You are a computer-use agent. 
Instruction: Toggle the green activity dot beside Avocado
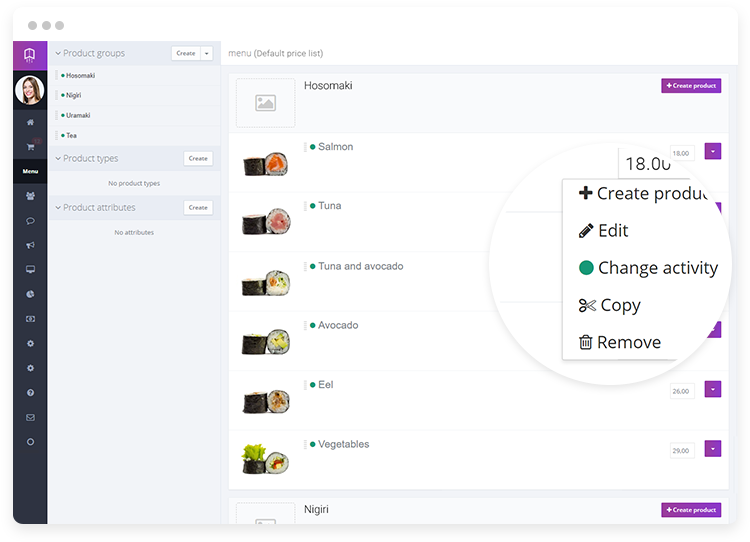[x=312, y=325]
